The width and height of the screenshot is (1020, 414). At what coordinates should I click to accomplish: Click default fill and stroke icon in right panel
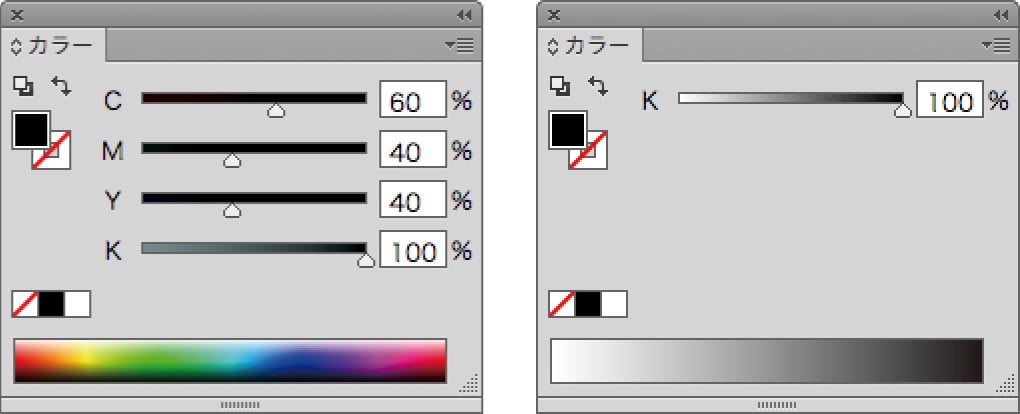(x=558, y=87)
